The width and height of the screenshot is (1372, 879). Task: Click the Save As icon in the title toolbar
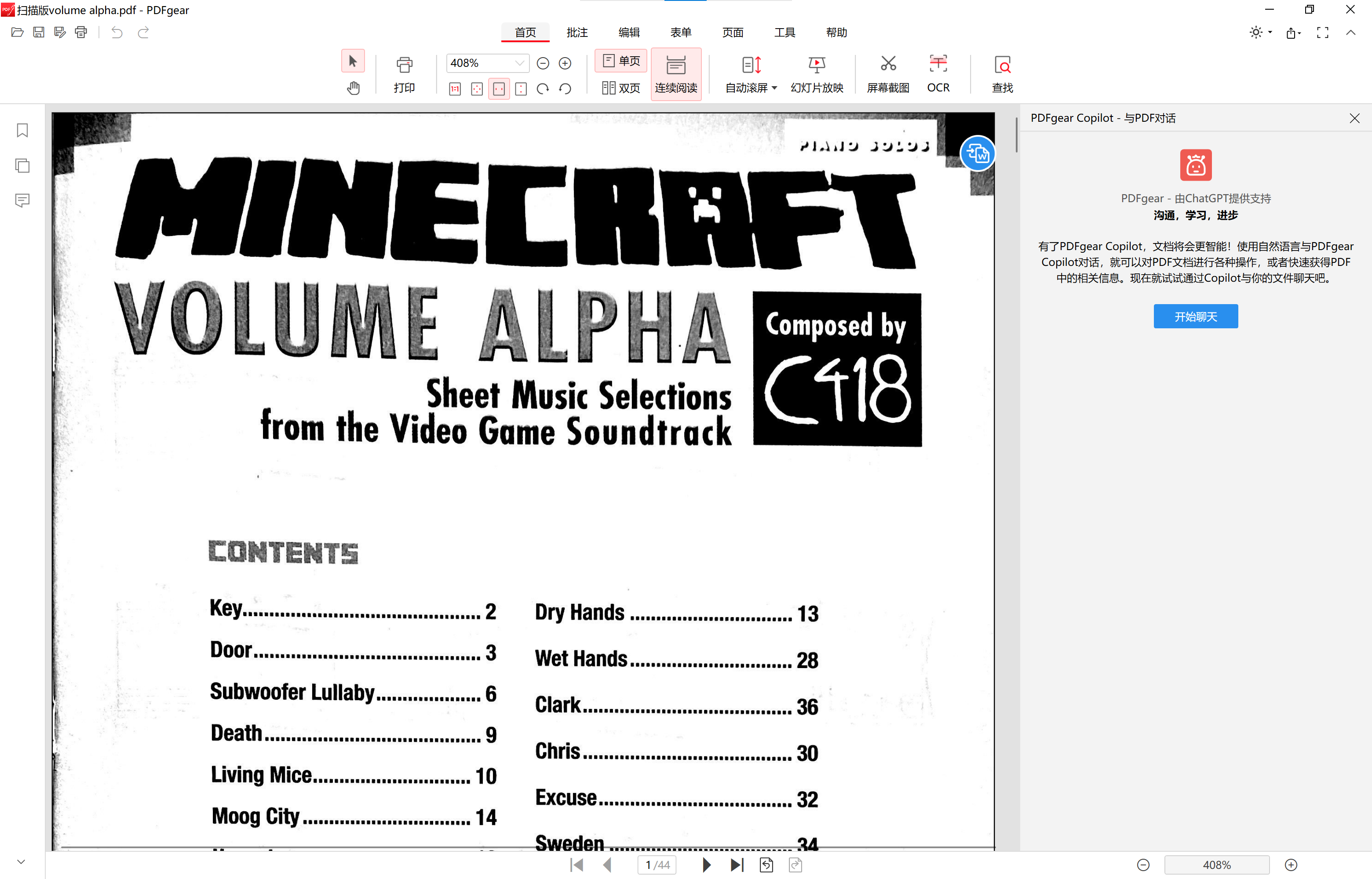click(60, 33)
